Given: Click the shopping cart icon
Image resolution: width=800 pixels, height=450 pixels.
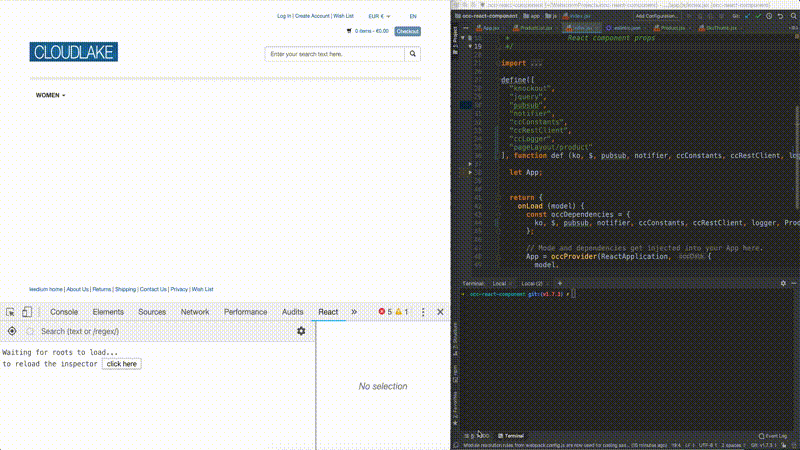Looking at the screenshot, I should 349,31.
